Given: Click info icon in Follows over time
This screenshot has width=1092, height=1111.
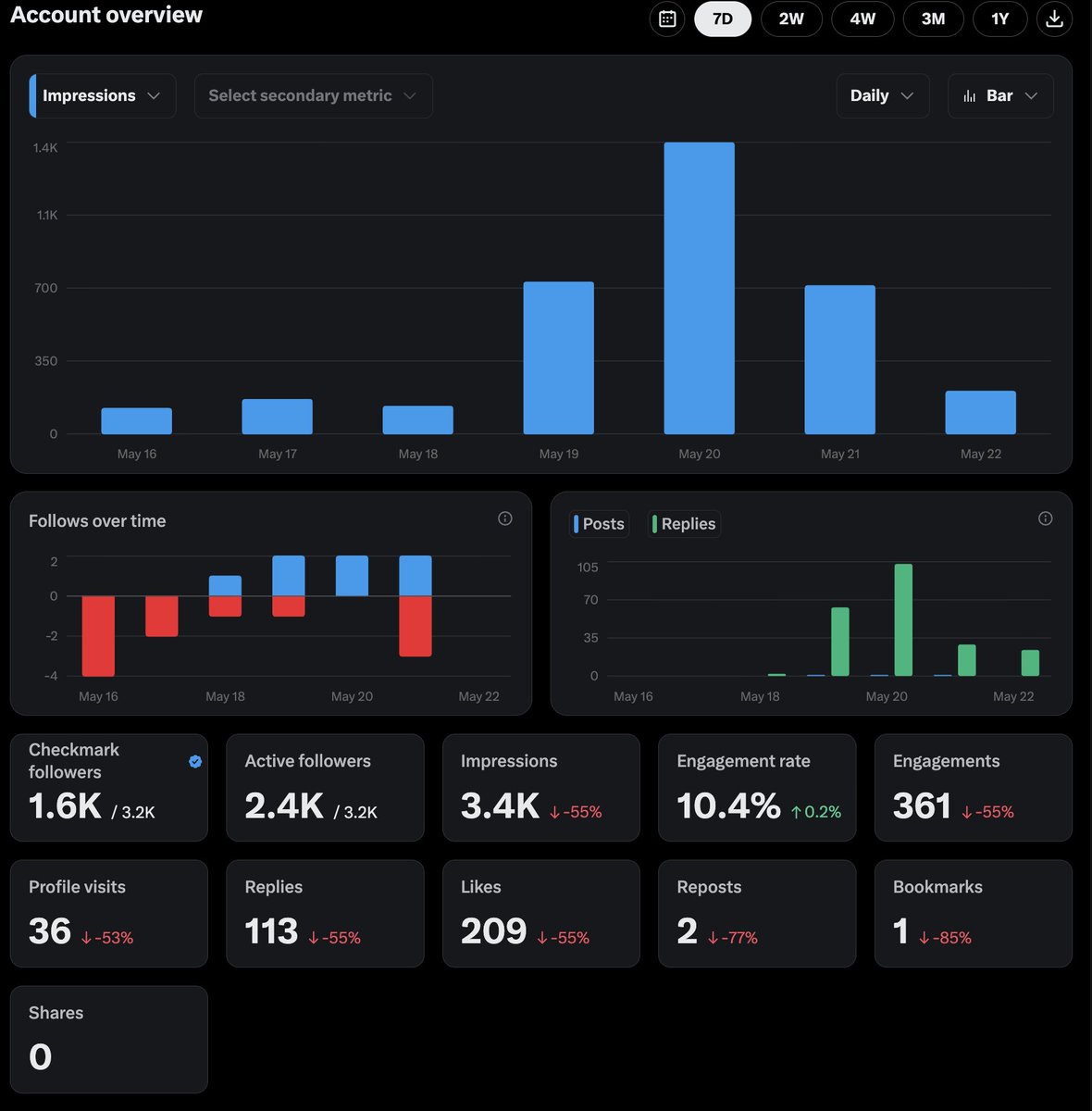Looking at the screenshot, I should coord(505,518).
